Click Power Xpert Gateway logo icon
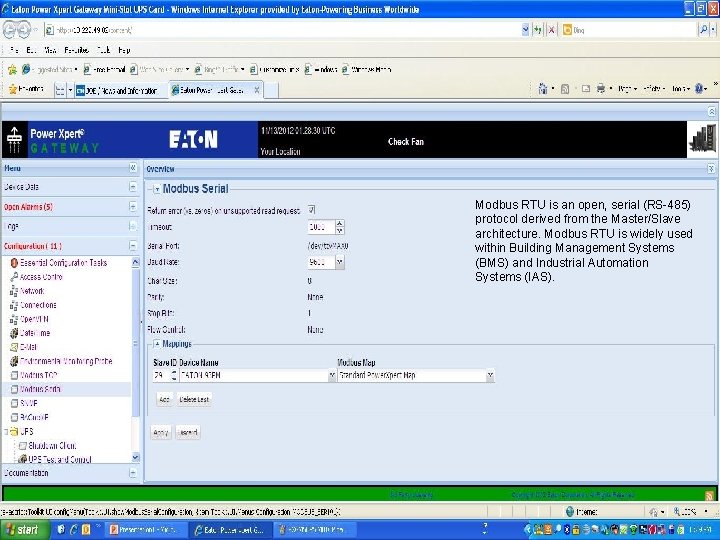Image resolution: width=720 pixels, height=540 pixels. tap(14, 140)
